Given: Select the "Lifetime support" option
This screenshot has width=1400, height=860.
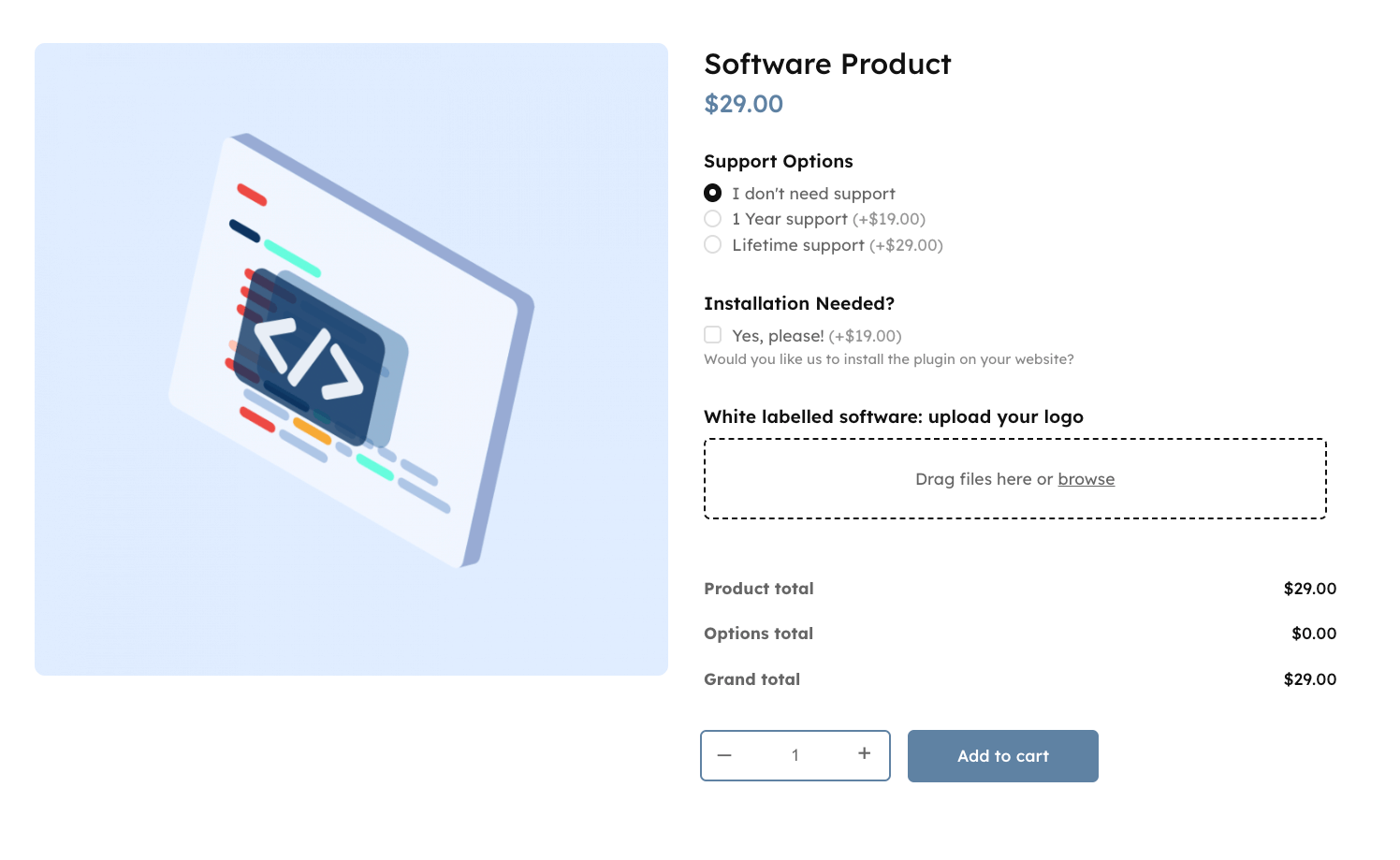Looking at the screenshot, I should click(x=712, y=244).
